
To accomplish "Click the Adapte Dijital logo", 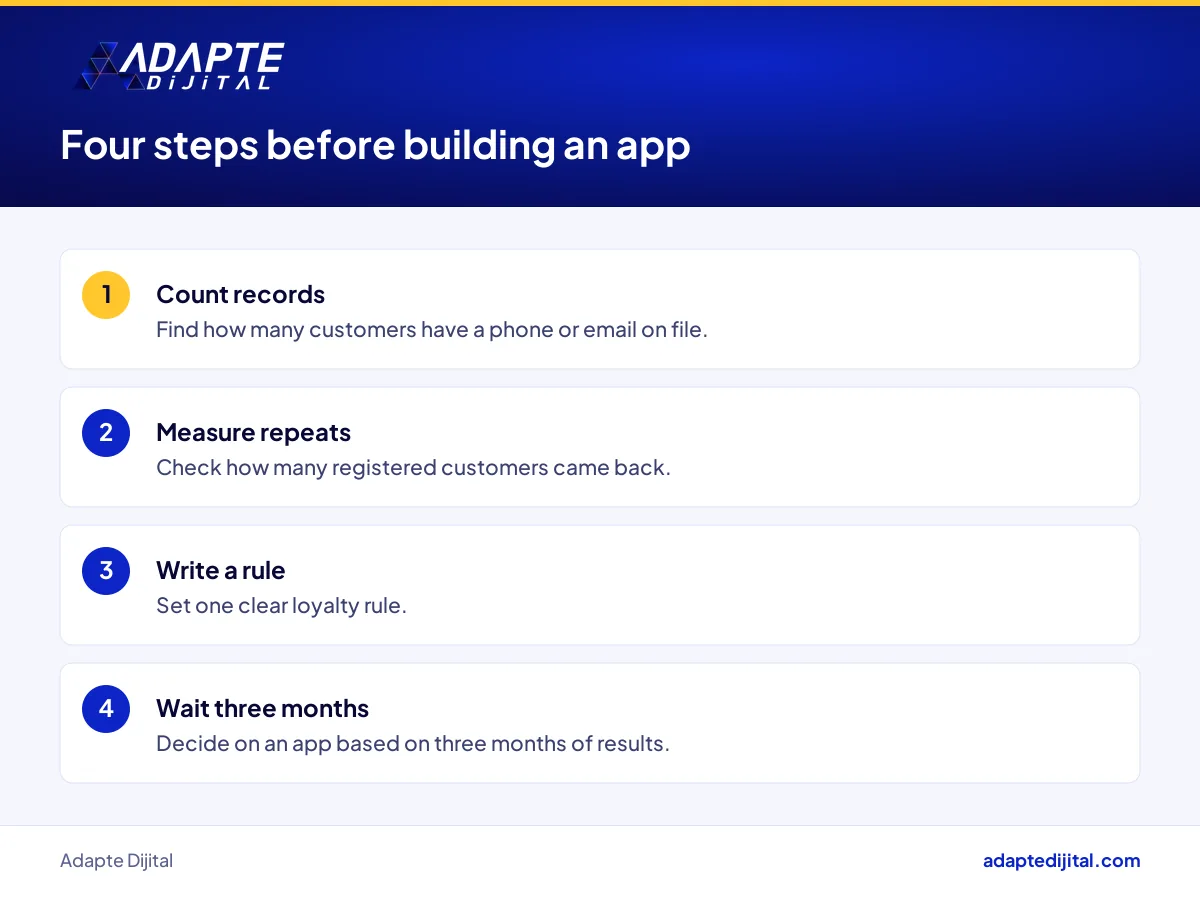I will 180,67.
